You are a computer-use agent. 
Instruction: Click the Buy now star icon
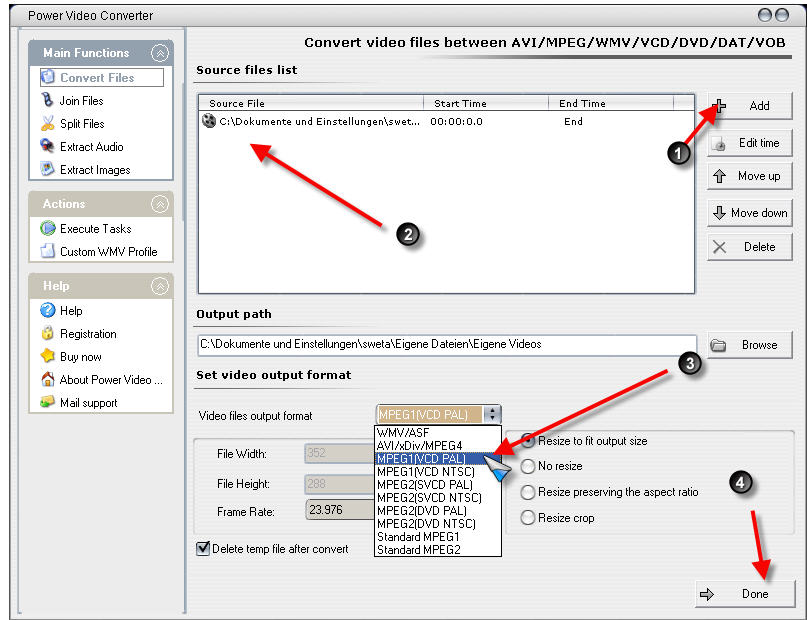[x=47, y=356]
